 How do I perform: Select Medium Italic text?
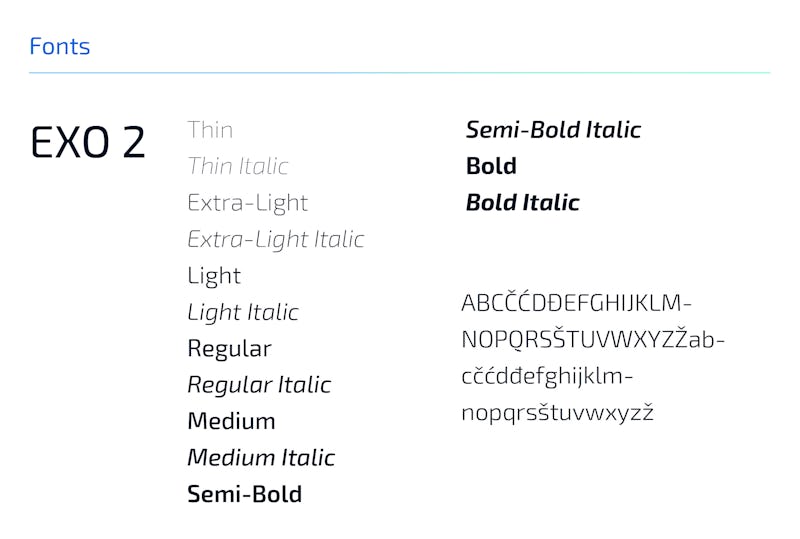pyautogui.click(x=261, y=458)
